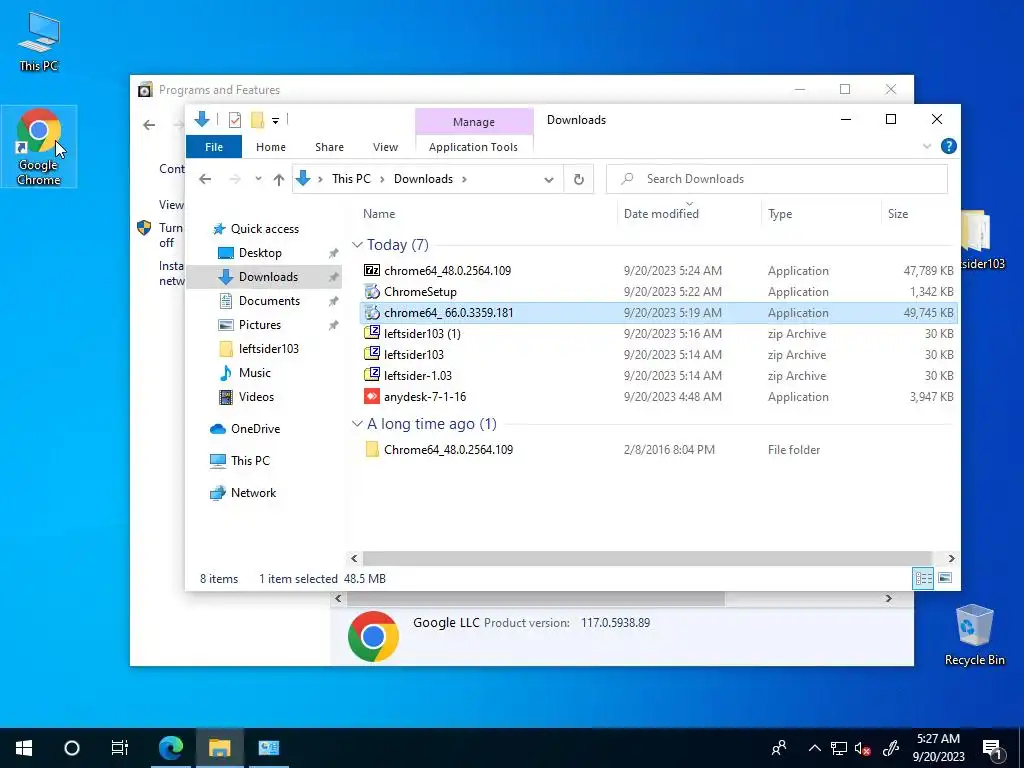Sort files by Date modified column
The width and height of the screenshot is (1024, 768).
tap(661, 214)
